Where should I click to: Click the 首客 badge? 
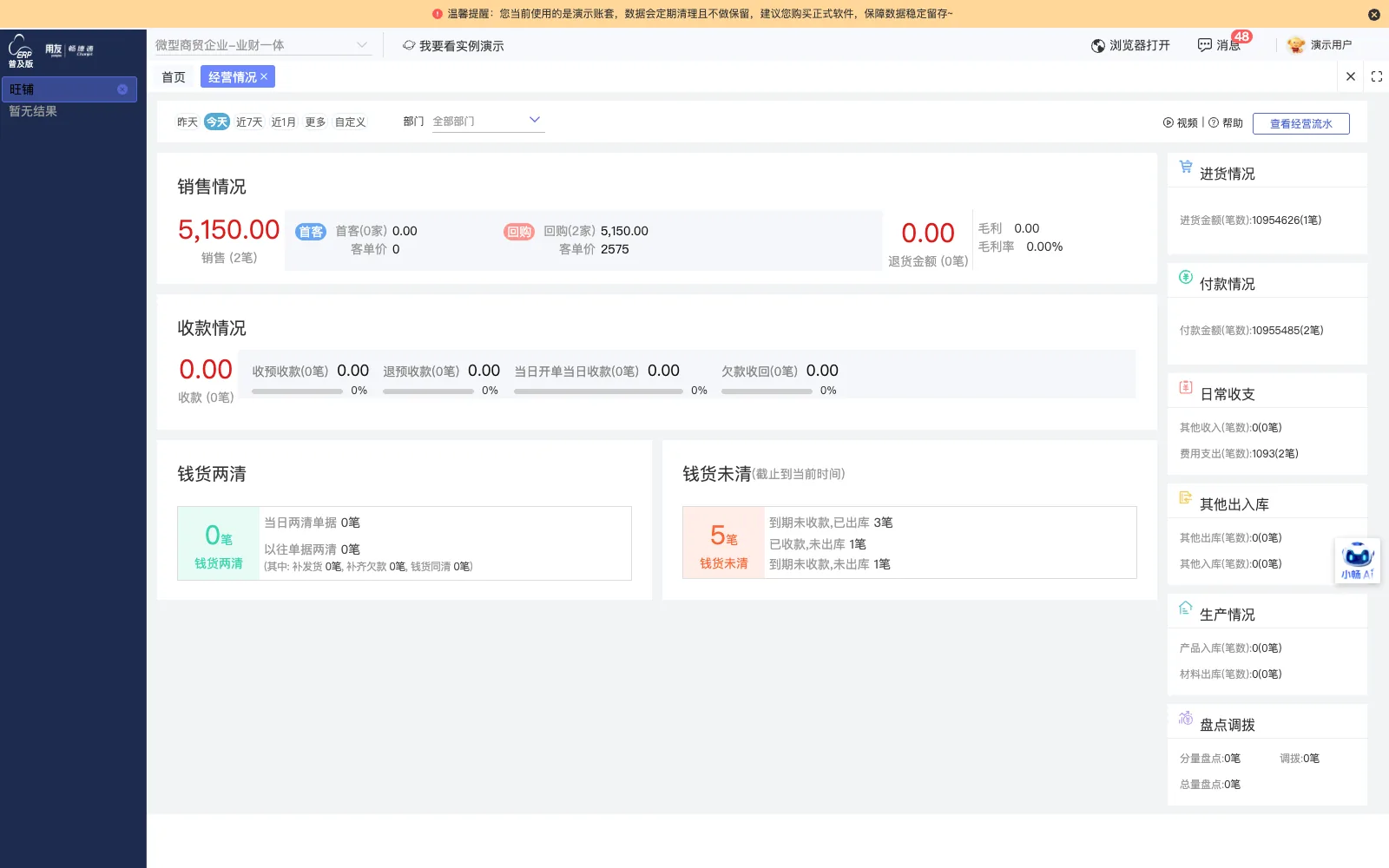coord(311,232)
